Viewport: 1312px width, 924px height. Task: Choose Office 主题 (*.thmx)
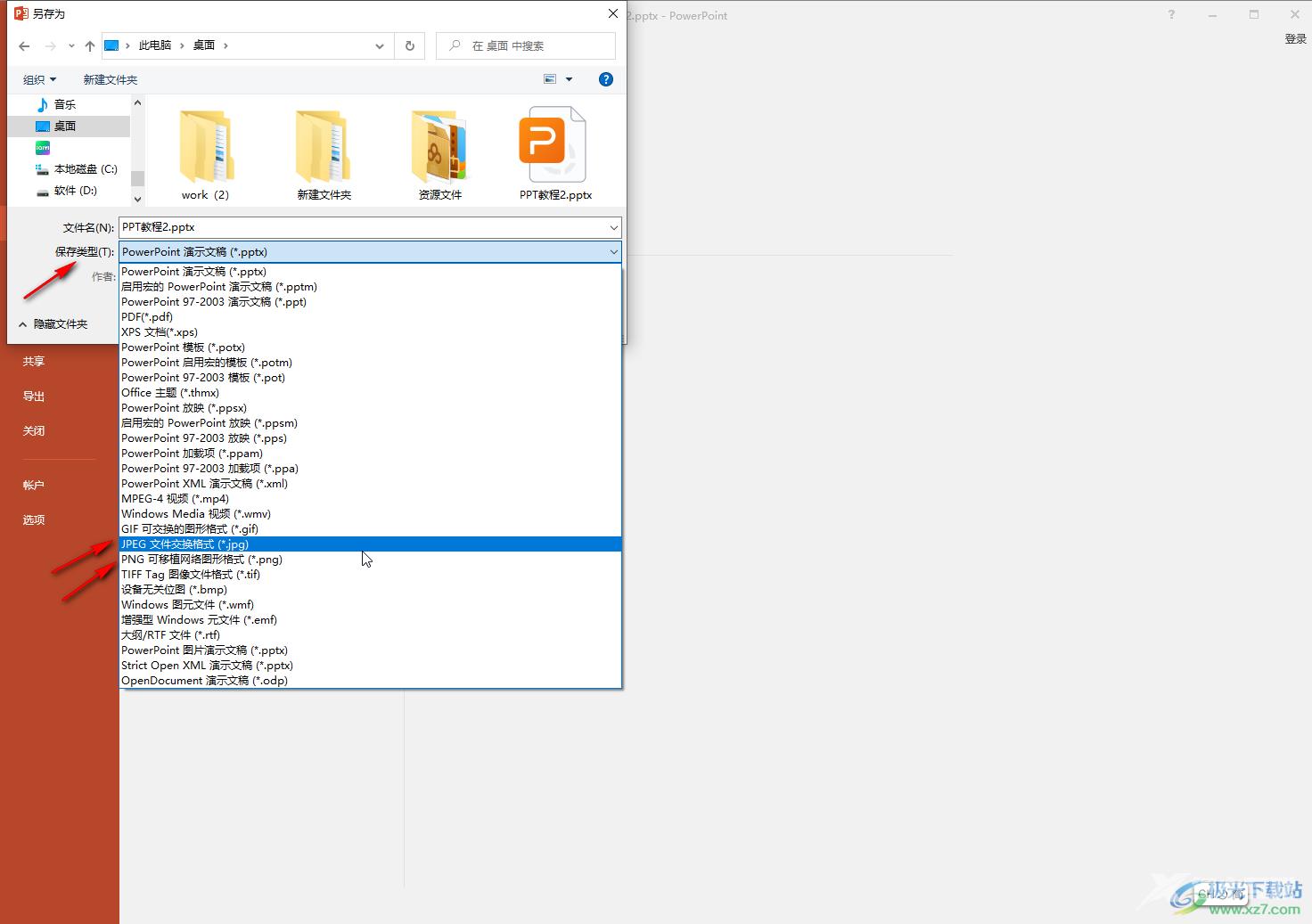click(371, 393)
